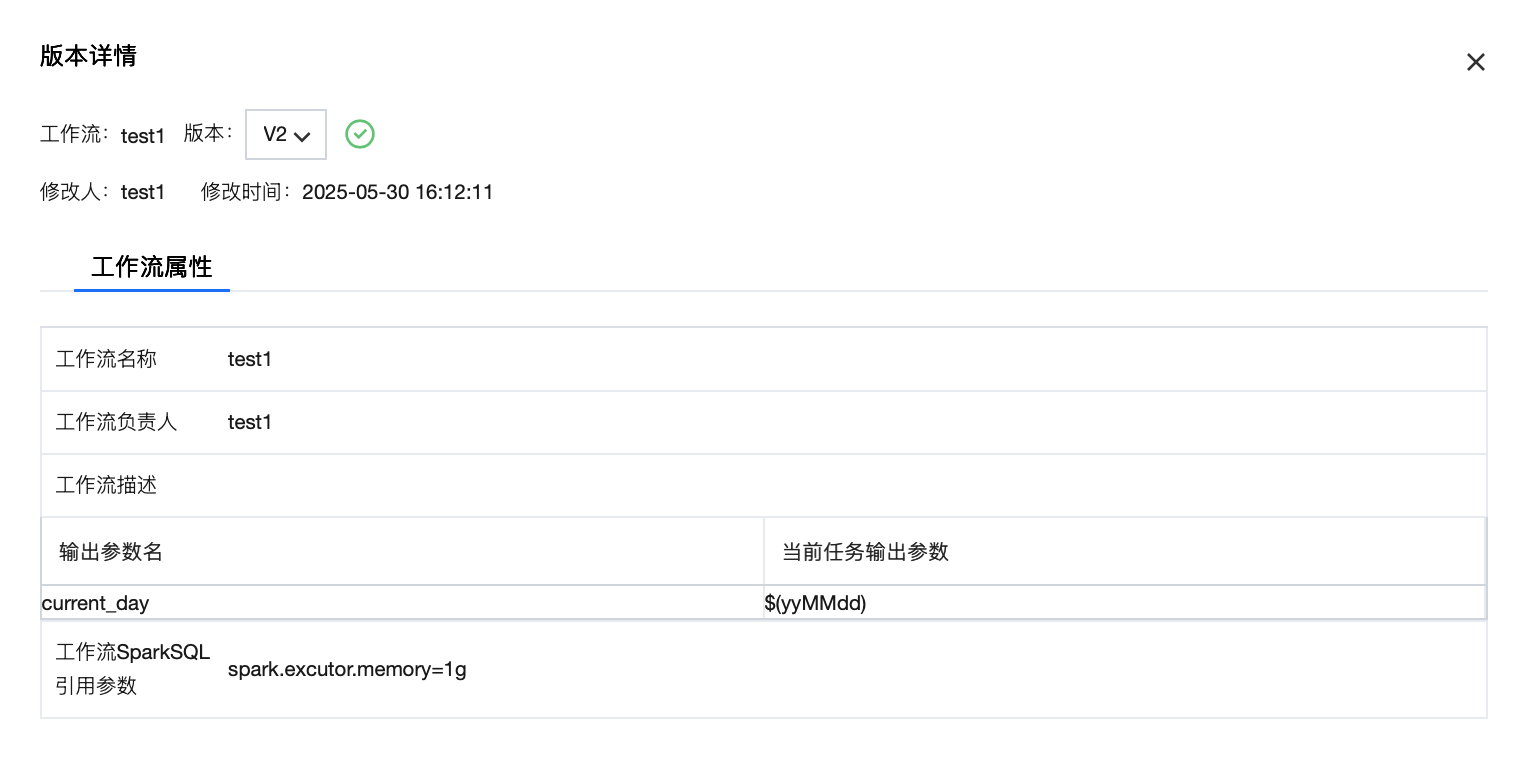Click the 工作流负责人 row label
1518x772 pixels.
[x=116, y=422]
